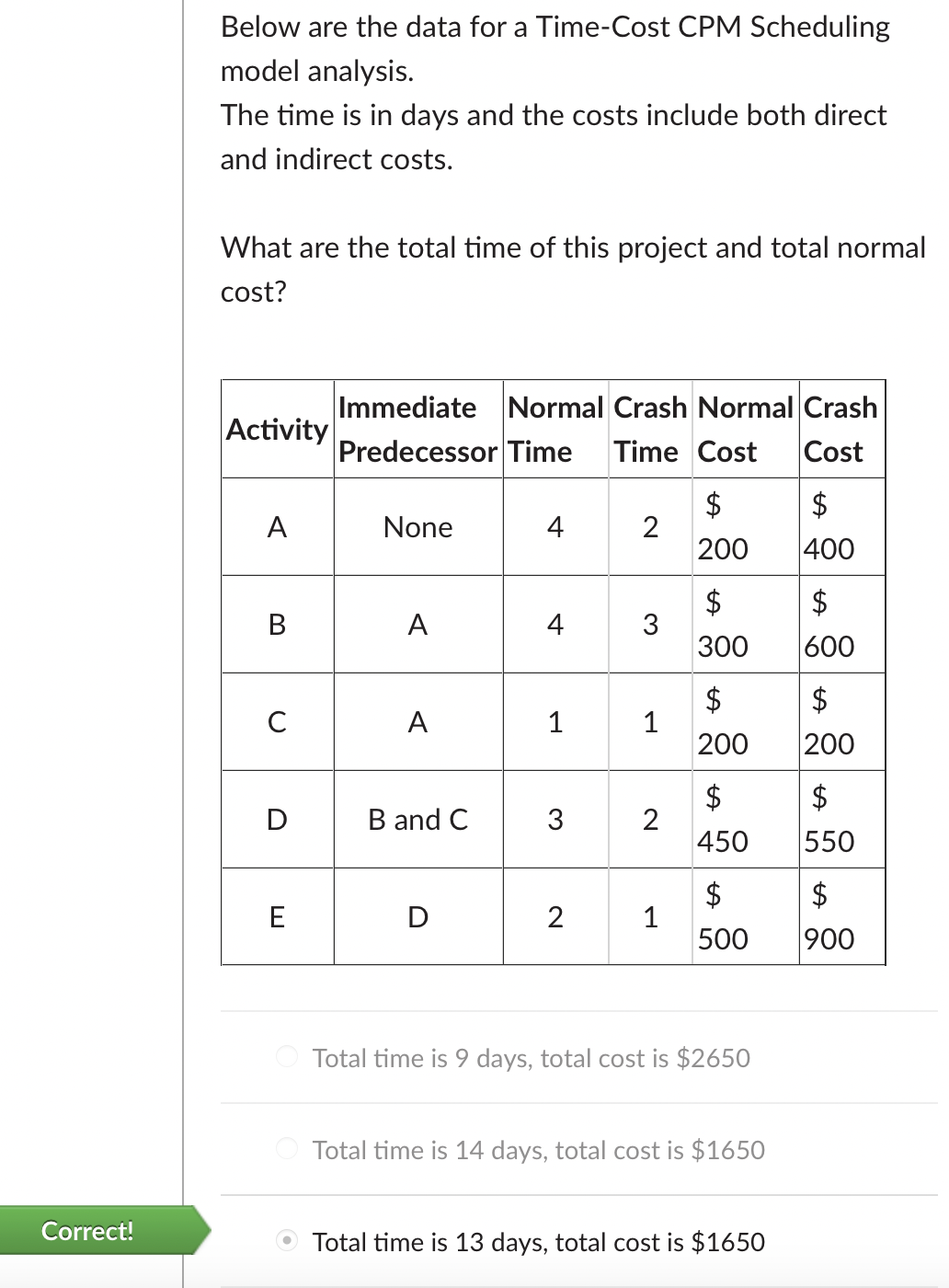
Task: Click the cell showing activity A
Action: 277,526
